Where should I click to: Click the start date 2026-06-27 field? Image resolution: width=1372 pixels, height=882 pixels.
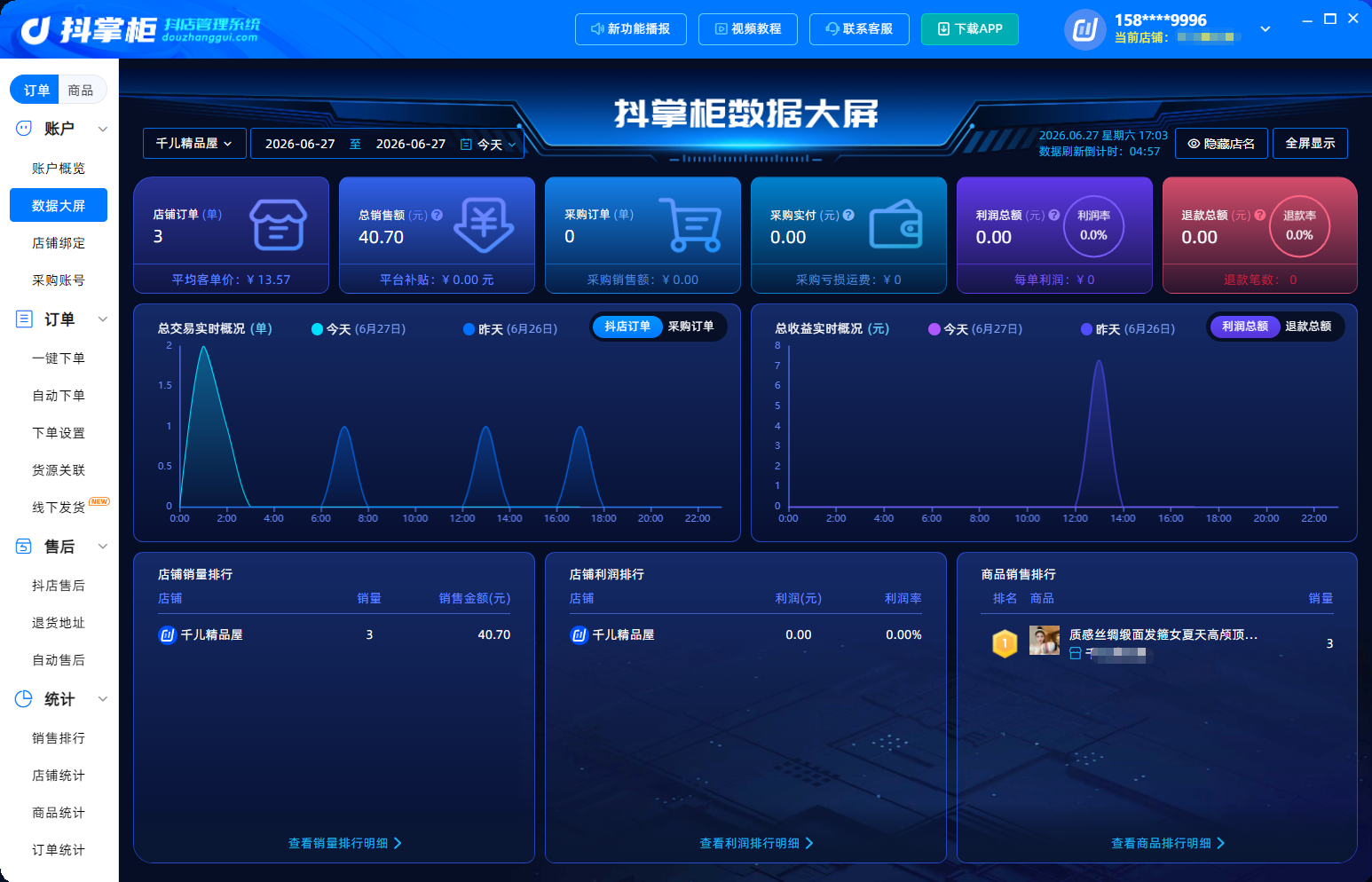point(300,144)
